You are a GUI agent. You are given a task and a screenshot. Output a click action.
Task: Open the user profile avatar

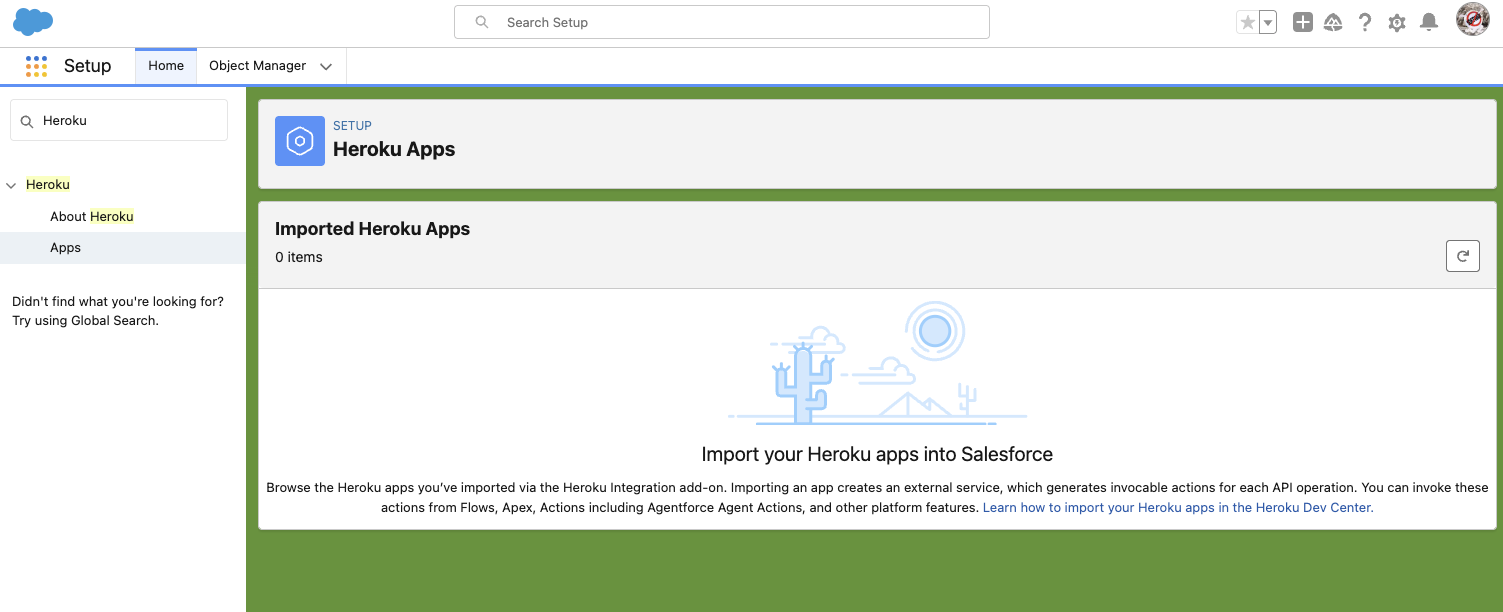point(1473,19)
